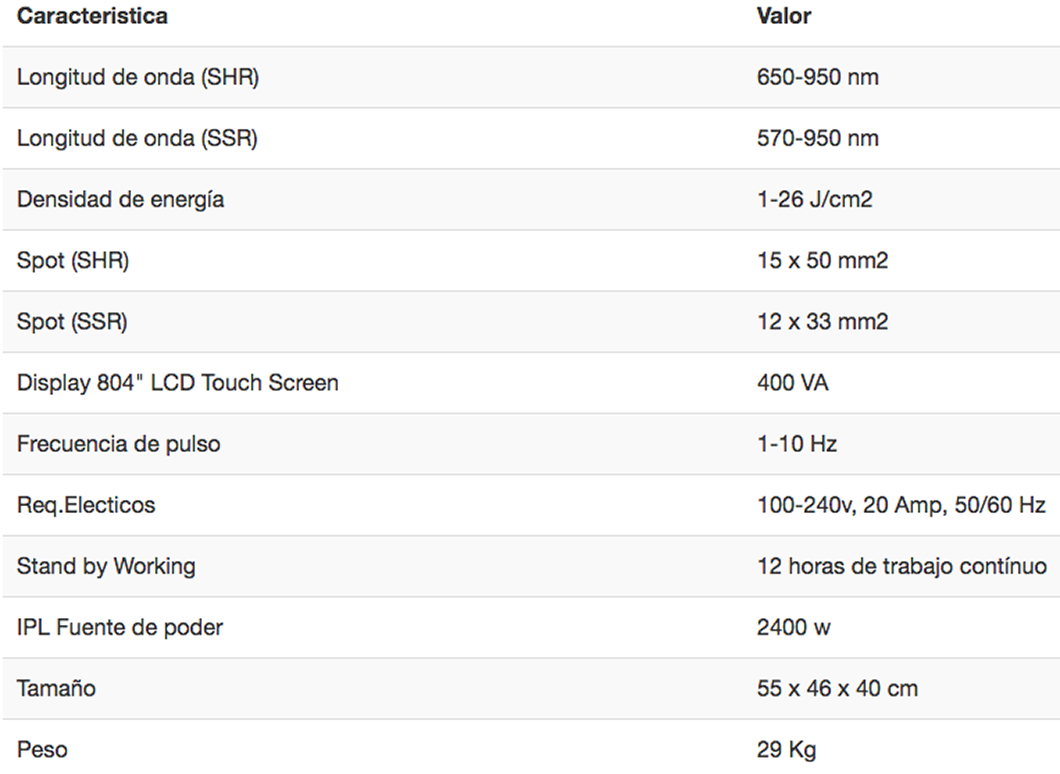Select the IPL Fuente de poder label

pos(120,627)
